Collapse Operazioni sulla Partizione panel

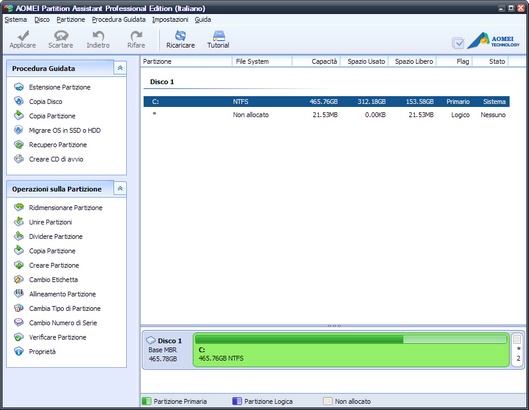click(120, 189)
